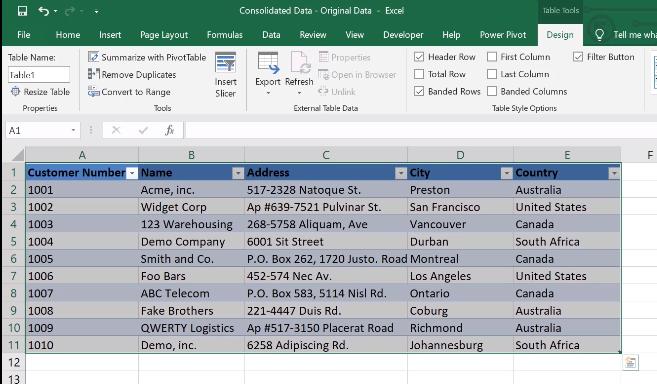Switch to the Power Pivot tab
This screenshot has height=384, width=657.
pos(503,35)
